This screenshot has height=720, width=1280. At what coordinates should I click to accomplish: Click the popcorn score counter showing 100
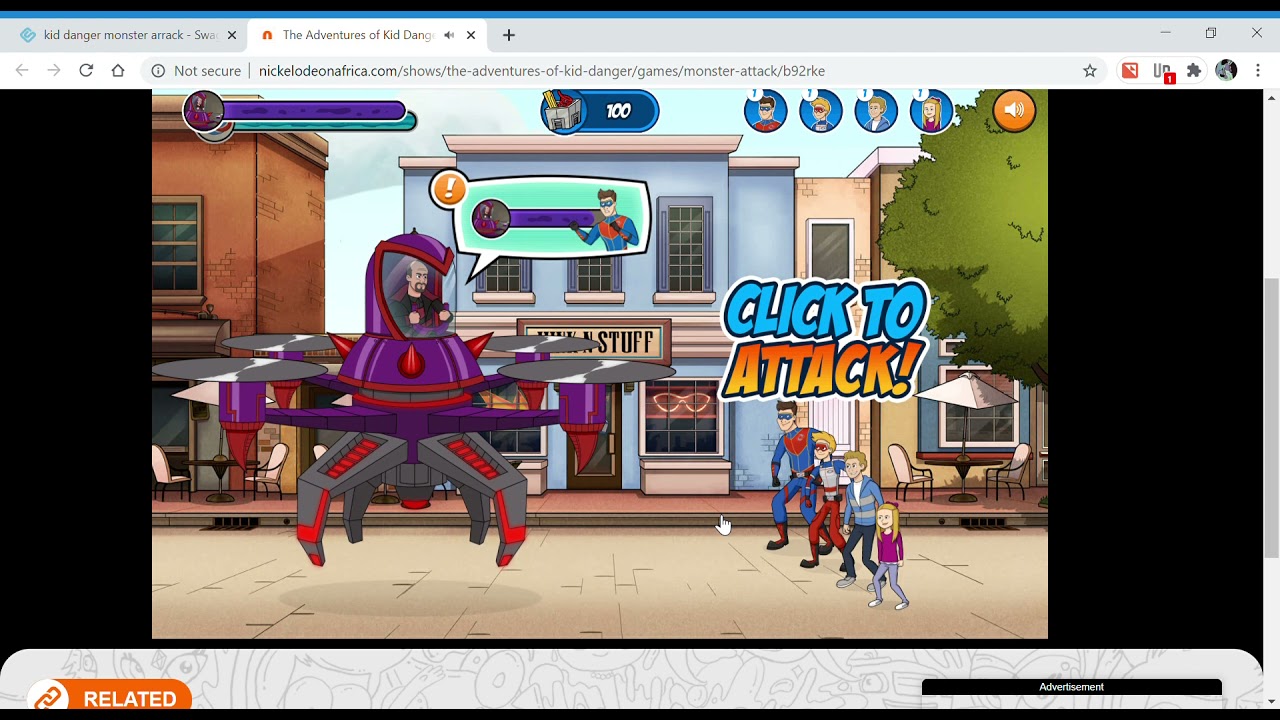600,111
